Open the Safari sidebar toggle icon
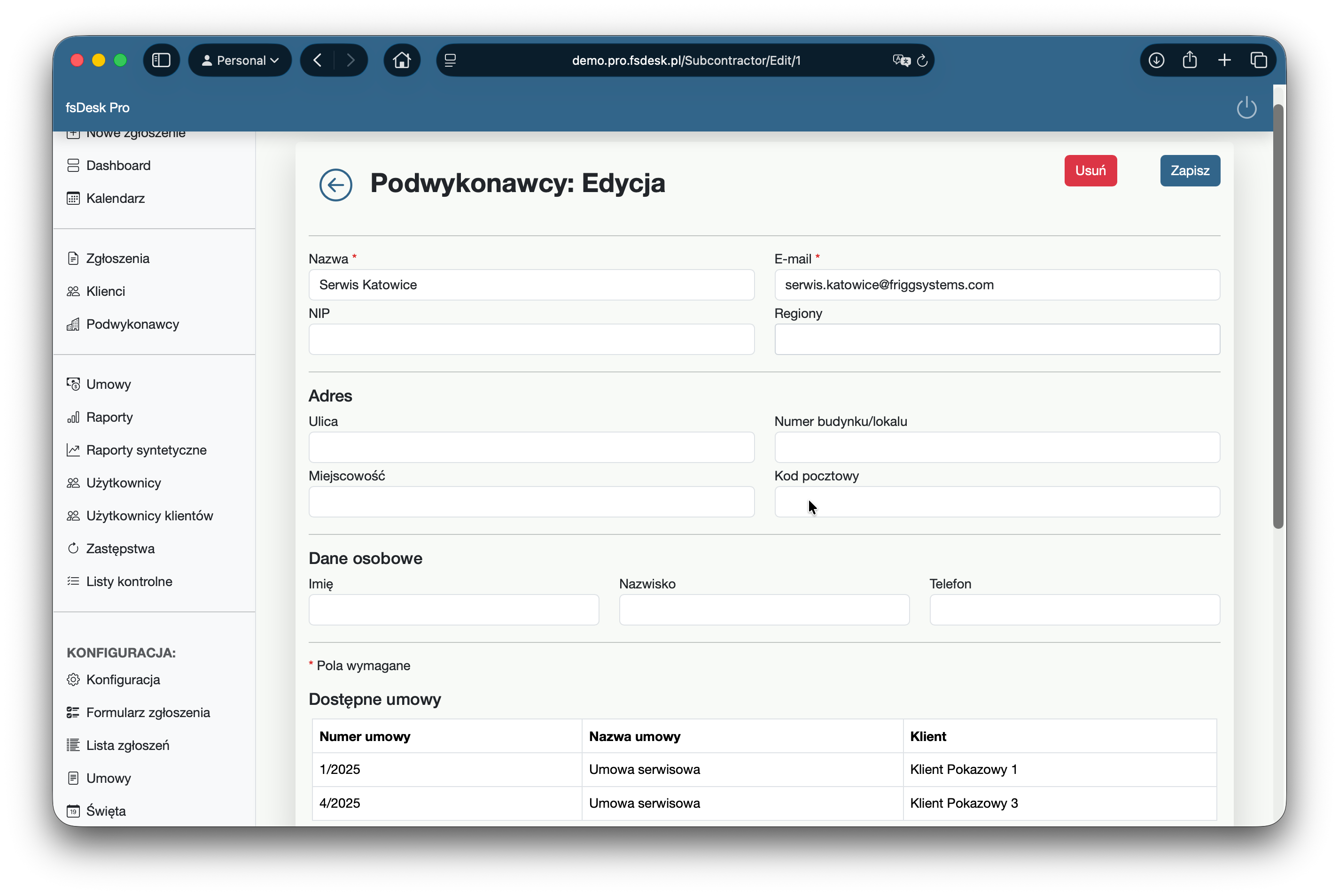1339x896 pixels. click(161, 60)
